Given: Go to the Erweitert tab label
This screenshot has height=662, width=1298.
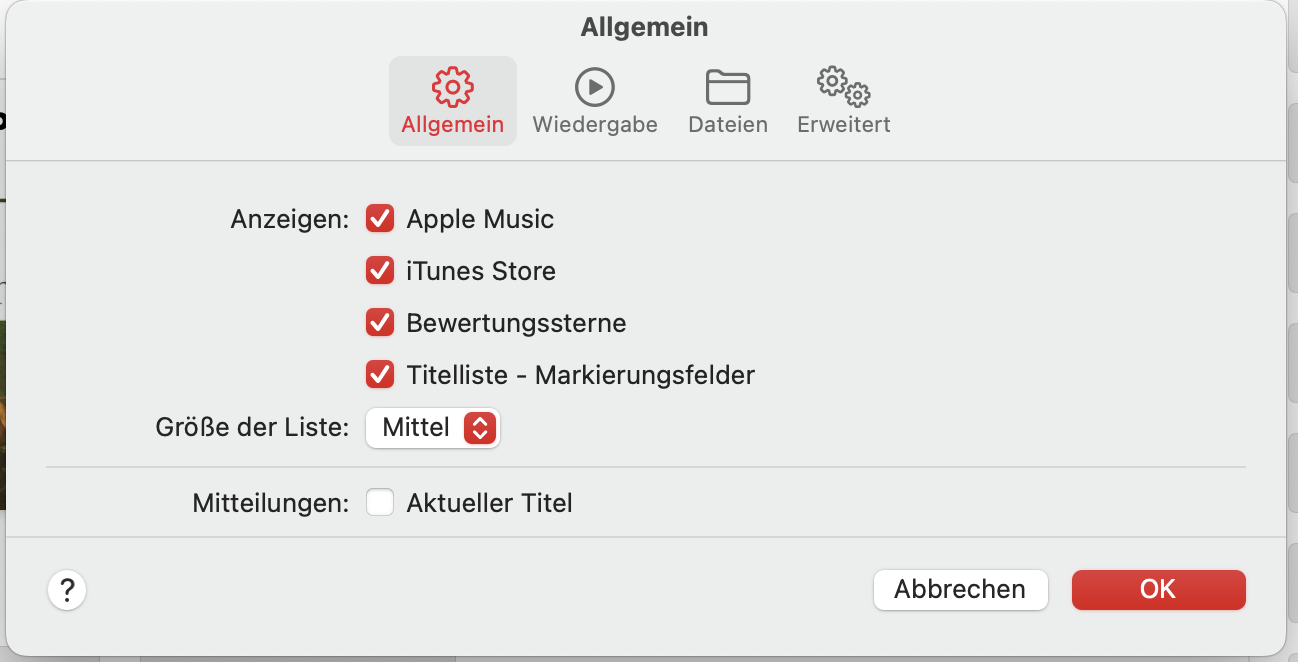Looking at the screenshot, I should coord(843,125).
